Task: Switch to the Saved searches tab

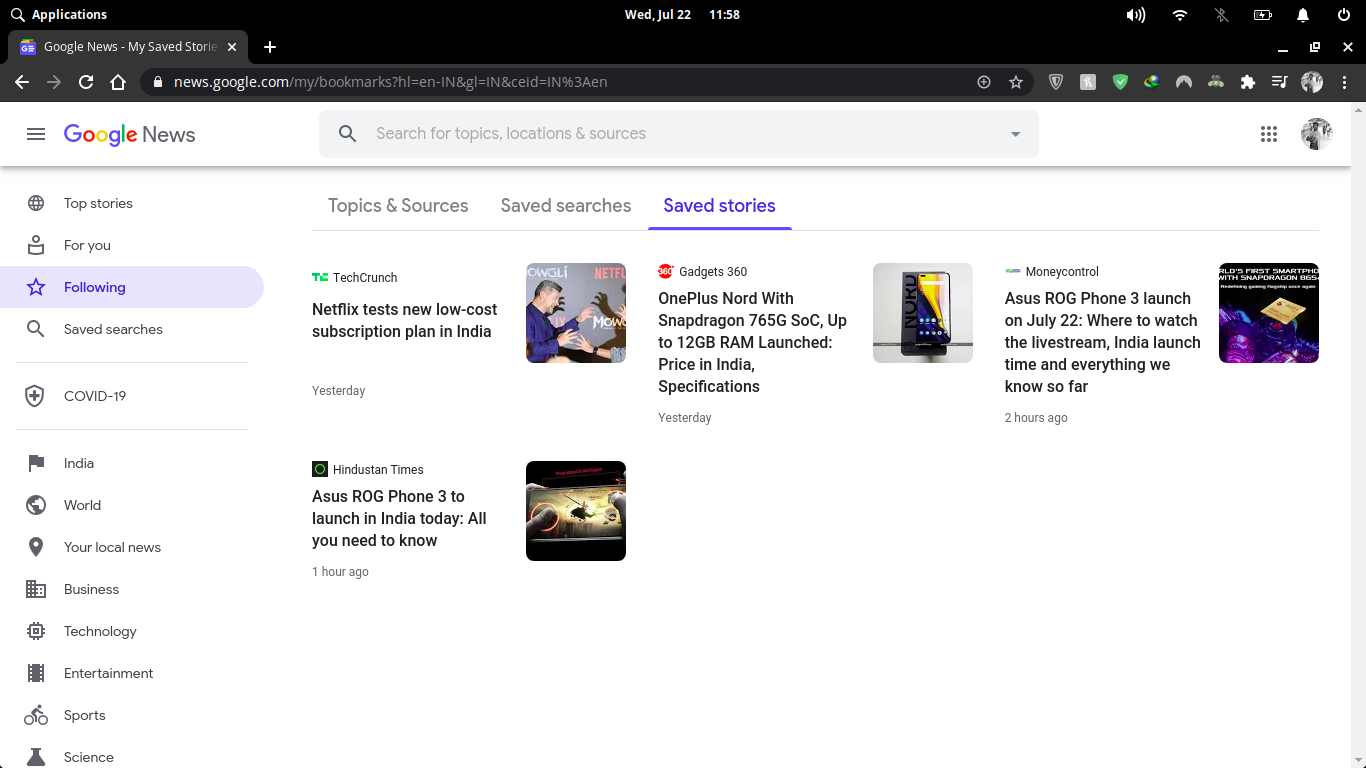Action: click(566, 205)
